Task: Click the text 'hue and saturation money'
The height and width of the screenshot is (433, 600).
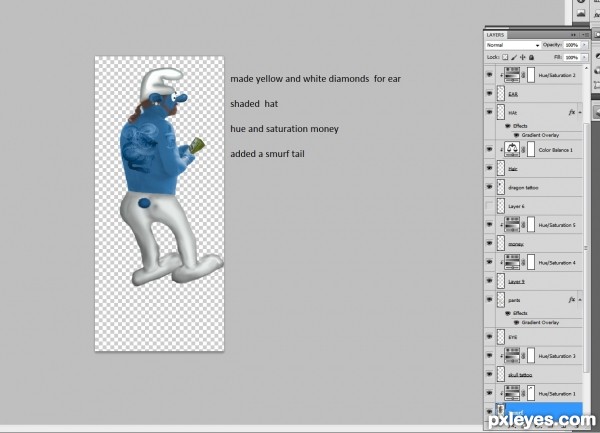Action: point(284,129)
